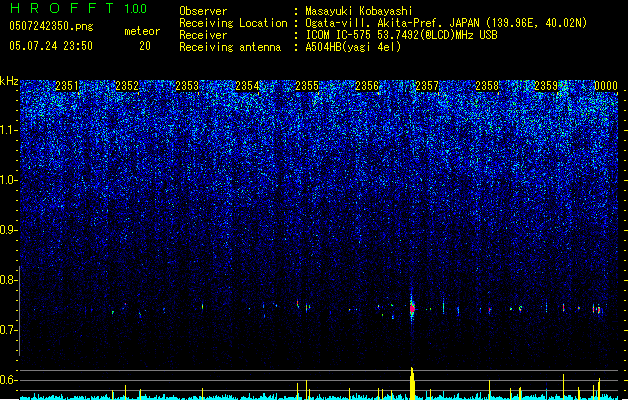Click the 2358 time marker

(487, 86)
